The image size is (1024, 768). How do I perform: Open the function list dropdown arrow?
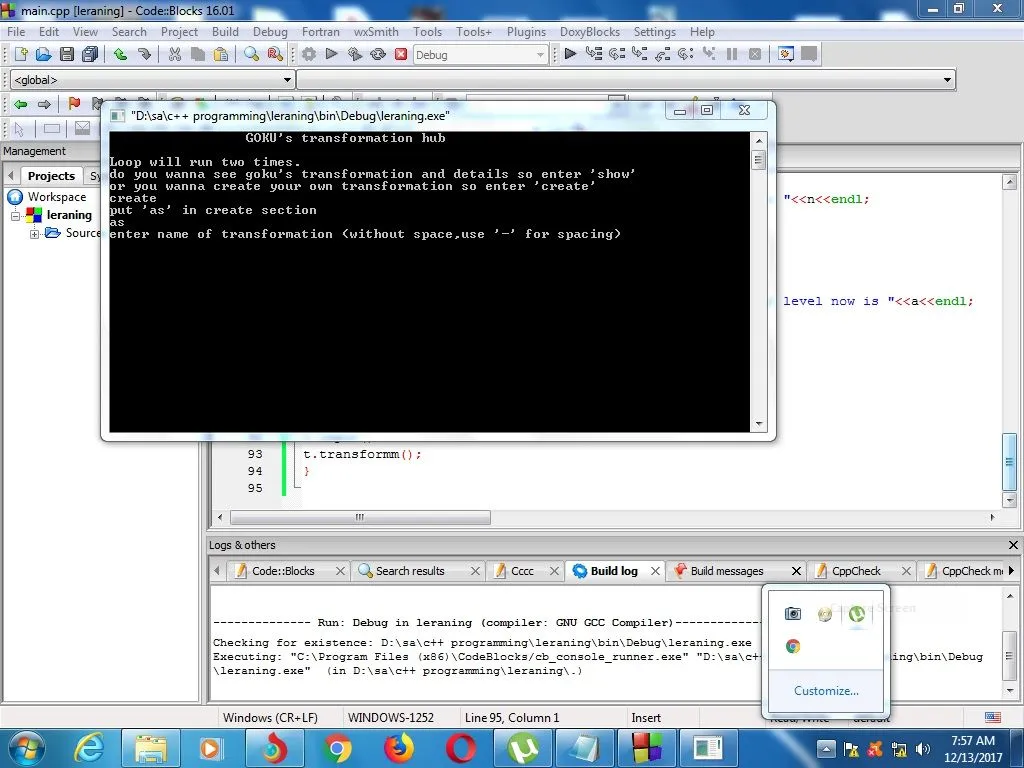947,80
